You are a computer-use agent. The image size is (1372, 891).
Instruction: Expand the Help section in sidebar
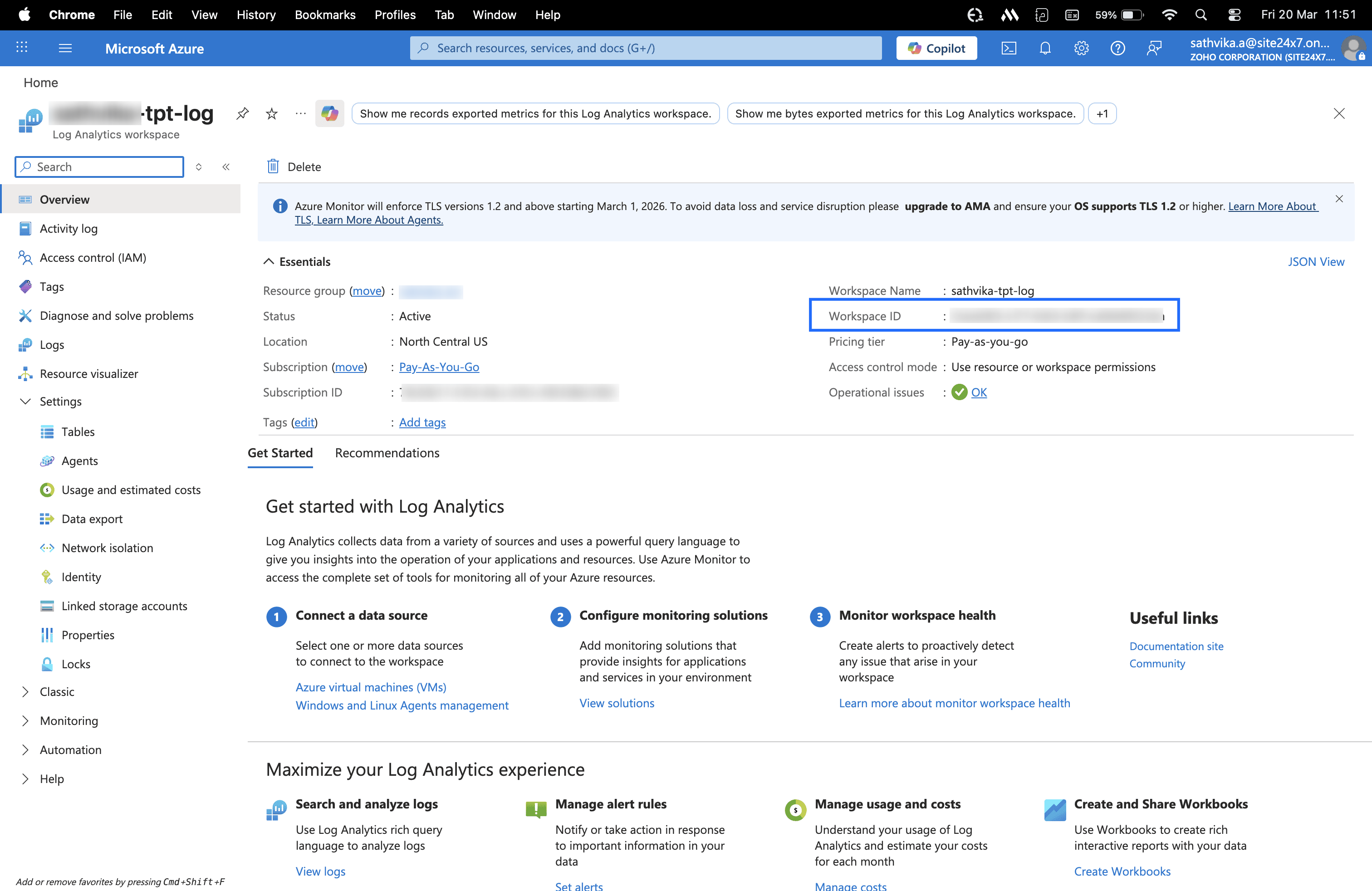(x=25, y=778)
